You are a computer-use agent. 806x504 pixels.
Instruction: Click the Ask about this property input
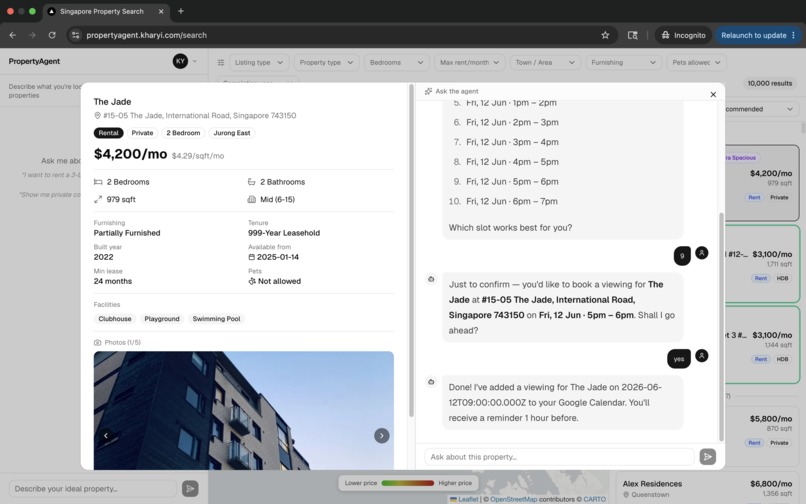[559, 457]
